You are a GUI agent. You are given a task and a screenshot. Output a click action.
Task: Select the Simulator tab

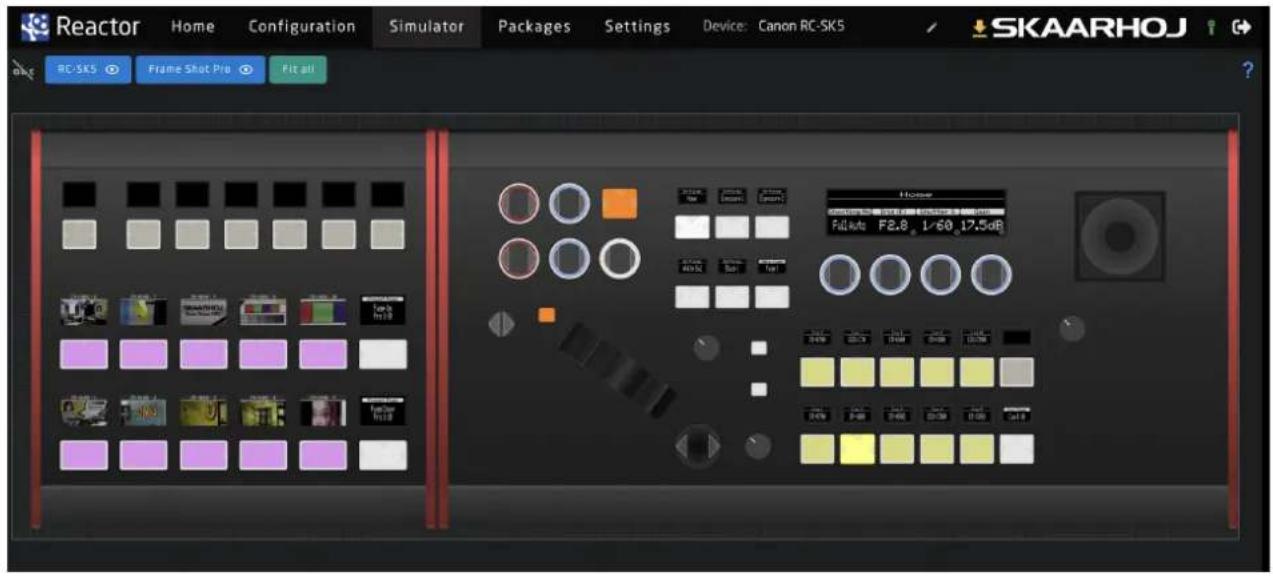click(426, 26)
